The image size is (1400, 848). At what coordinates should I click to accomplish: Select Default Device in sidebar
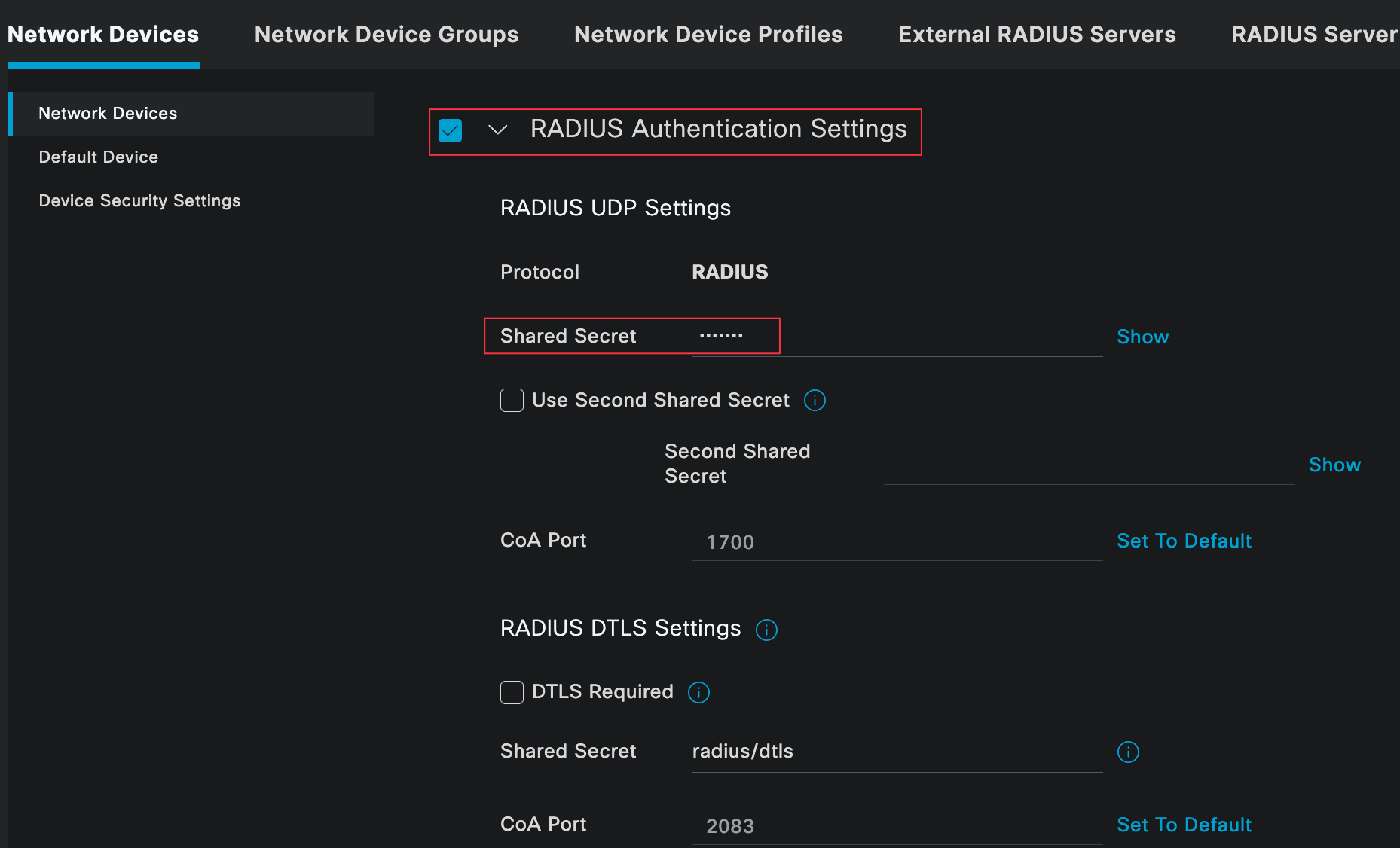tap(98, 157)
